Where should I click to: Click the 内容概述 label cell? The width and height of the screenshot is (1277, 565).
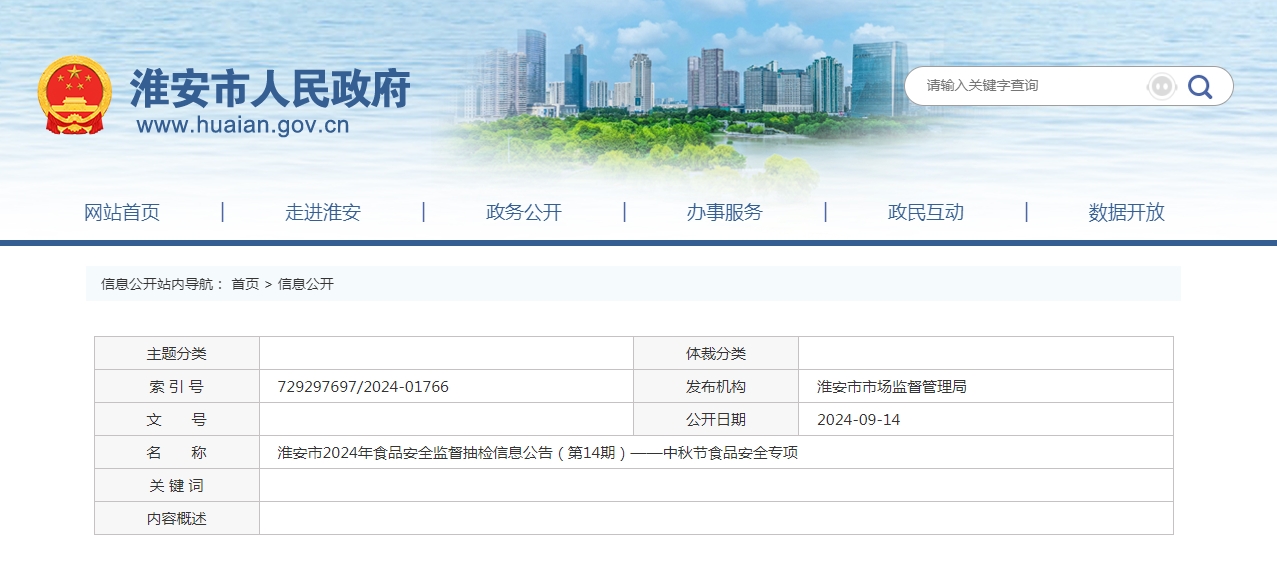point(177,519)
